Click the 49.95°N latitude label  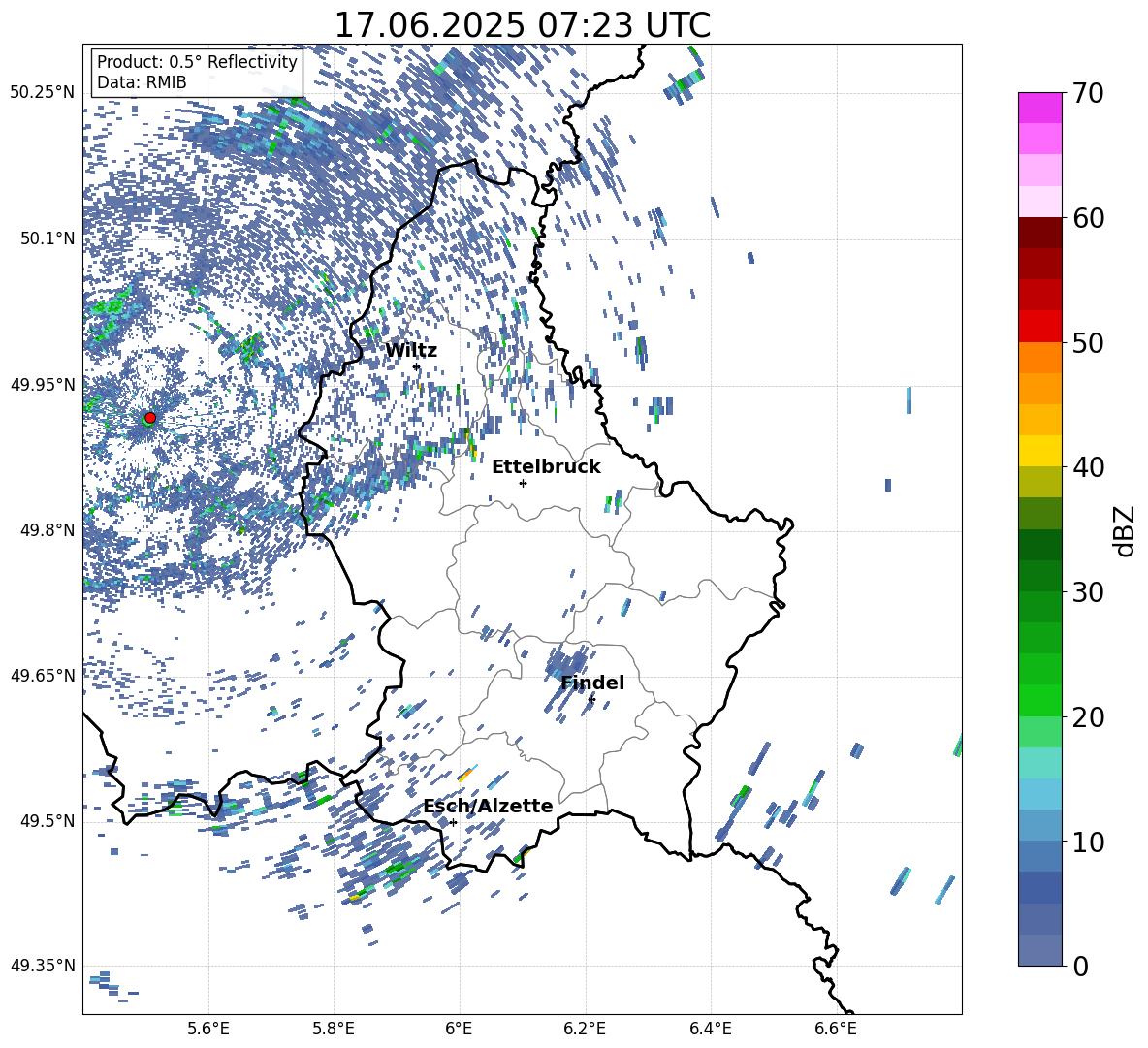coord(43,384)
